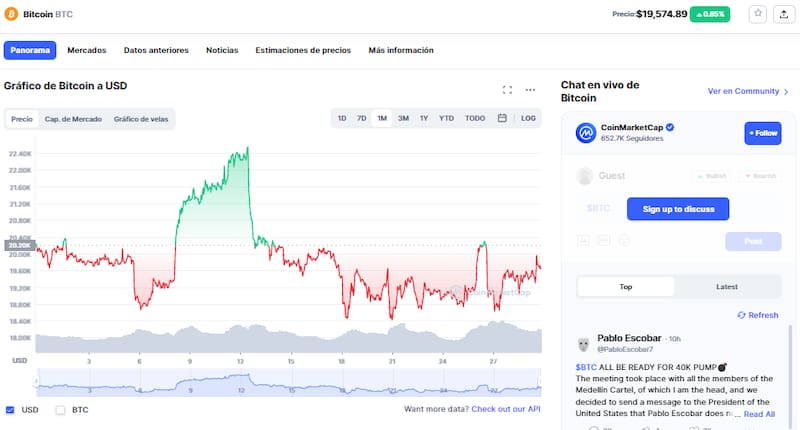Click the Refresh icon in chat
The width and height of the screenshot is (800, 430).
tap(740, 315)
